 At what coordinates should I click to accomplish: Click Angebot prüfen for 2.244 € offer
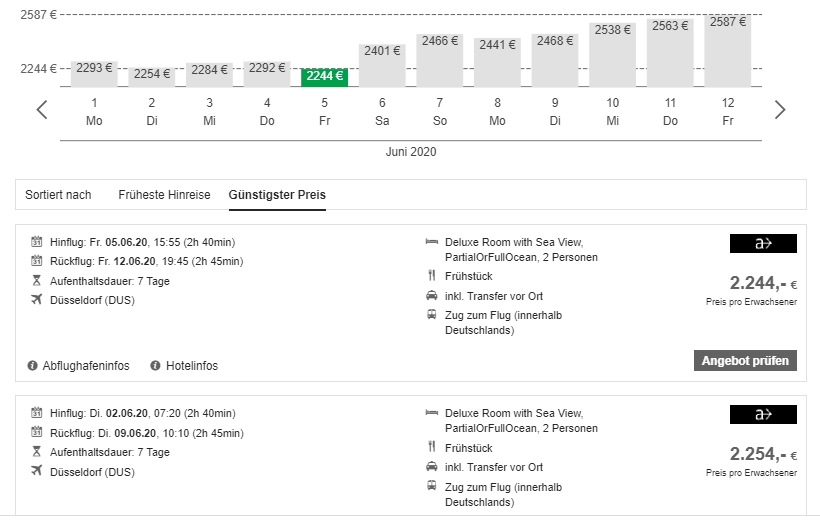[x=745, y=360]
